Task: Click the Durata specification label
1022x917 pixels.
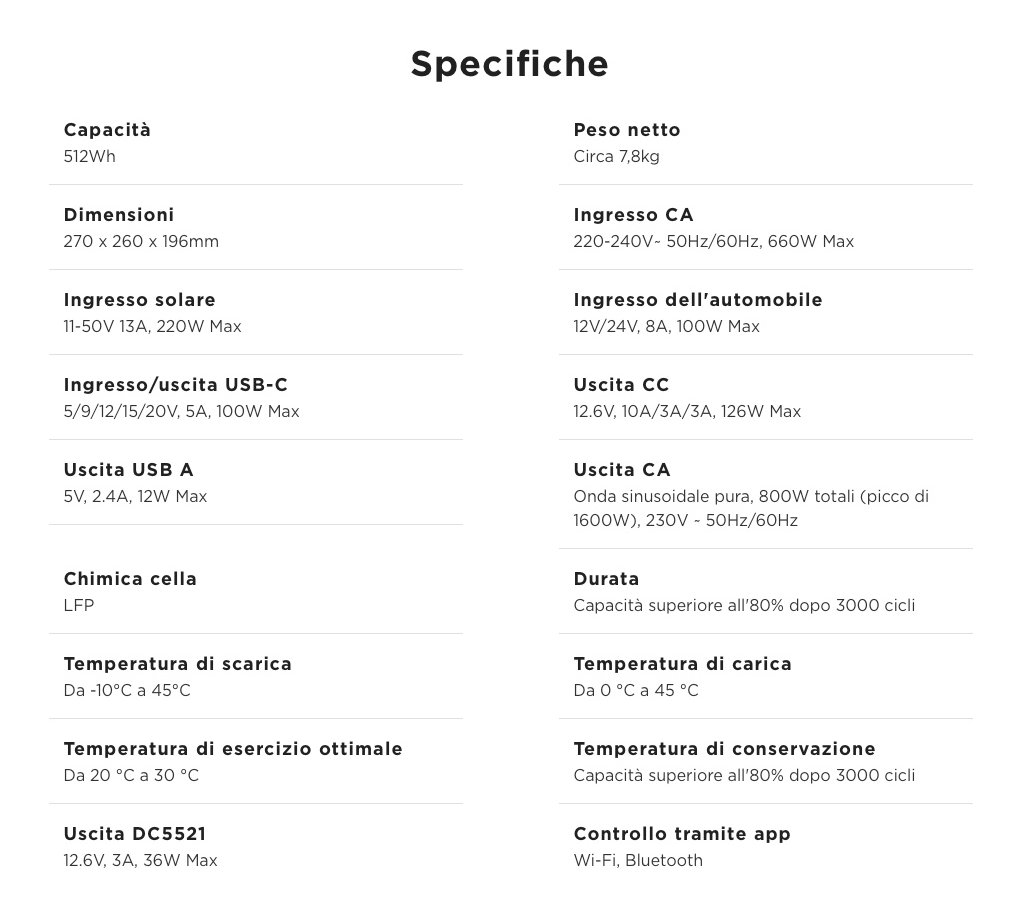Action: point(606,579)
